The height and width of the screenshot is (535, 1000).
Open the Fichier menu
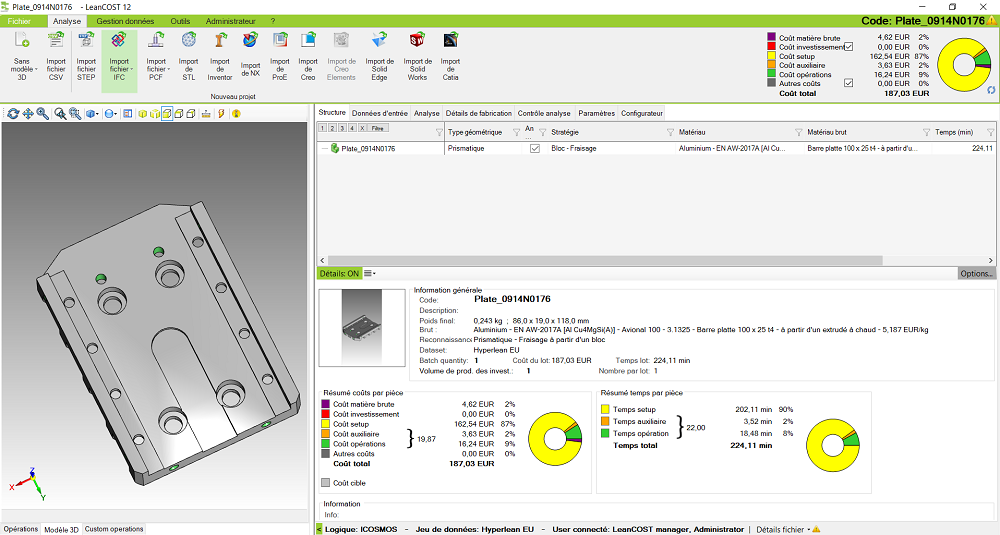point(19,21)
